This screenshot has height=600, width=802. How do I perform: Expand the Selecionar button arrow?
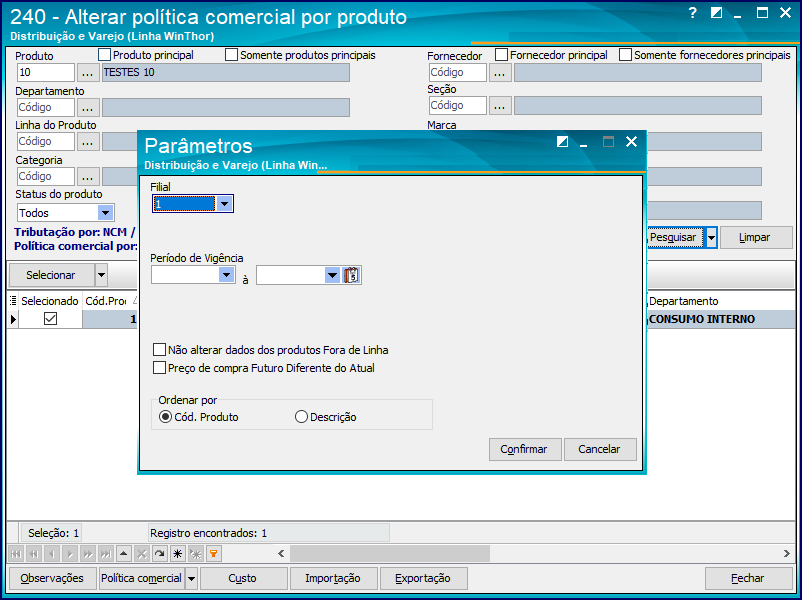click(101, 275)
